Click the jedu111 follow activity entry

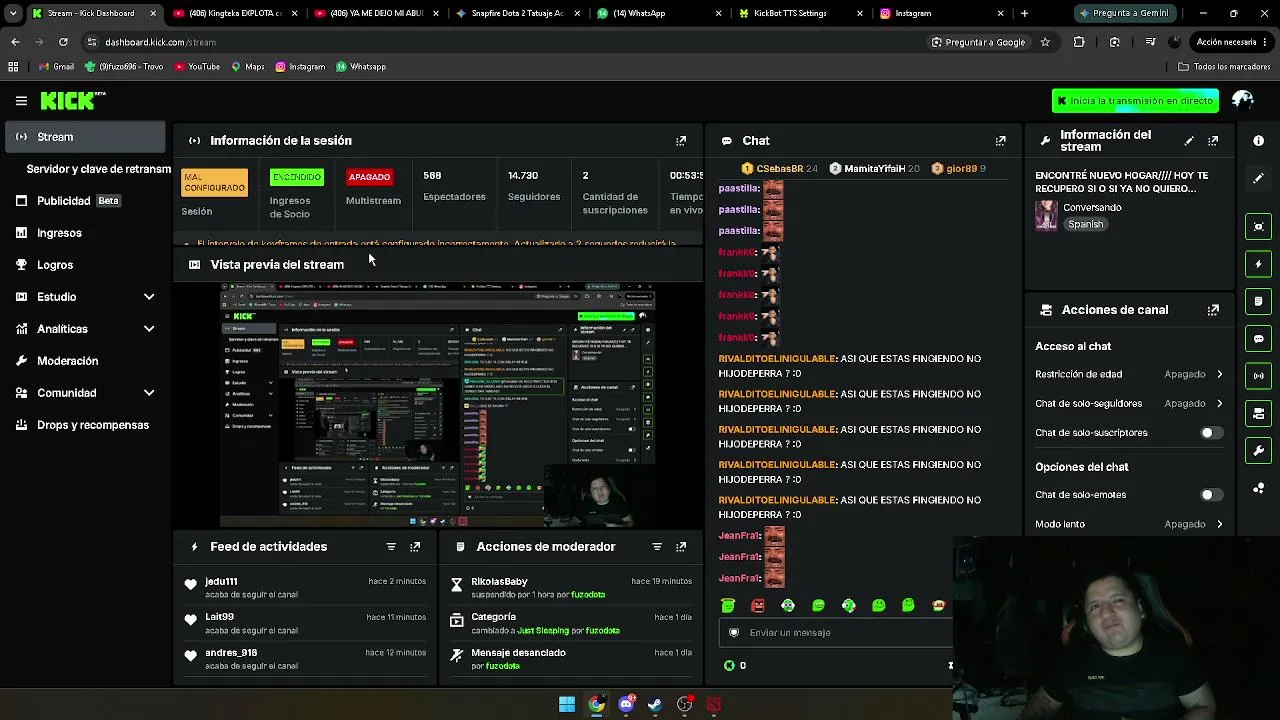pos(305,588)
